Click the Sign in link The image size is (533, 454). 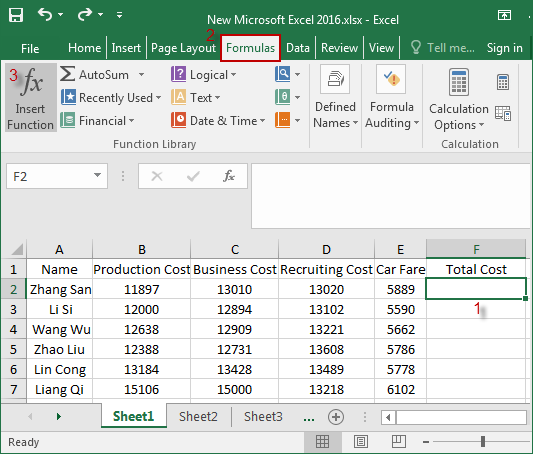click(504, 48)
